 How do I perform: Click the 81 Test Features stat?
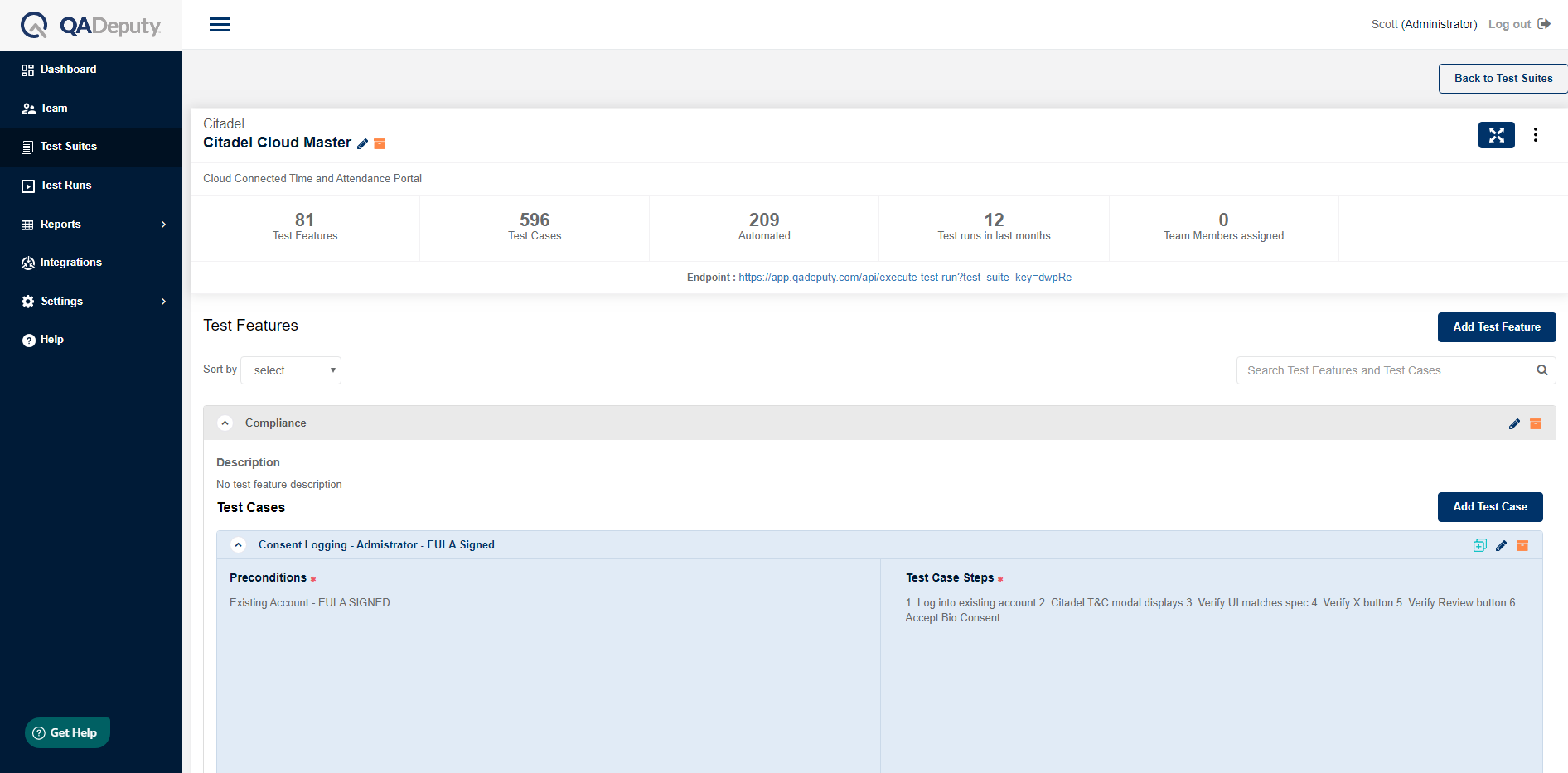[305, 227]
